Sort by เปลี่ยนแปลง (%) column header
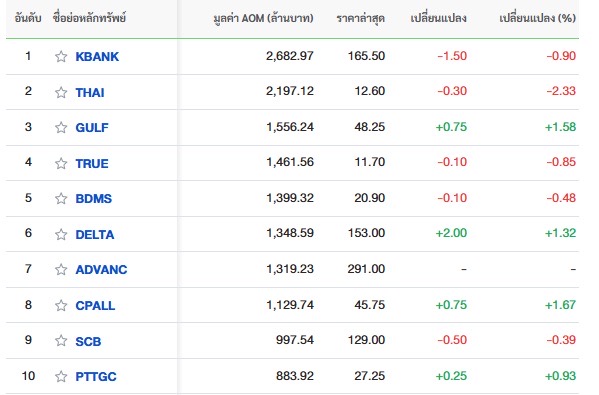 (x=537, y=18)
